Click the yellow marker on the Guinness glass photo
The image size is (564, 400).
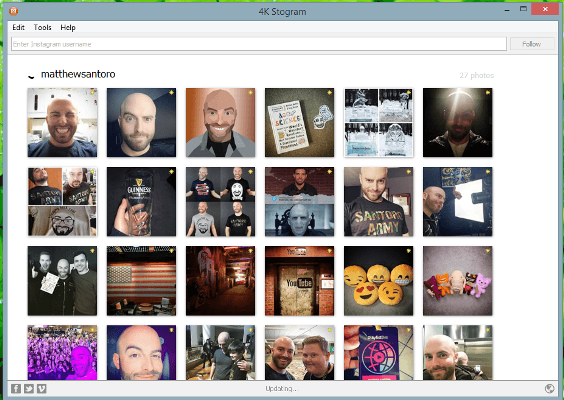pyautogui.click(x=172, y=172)
